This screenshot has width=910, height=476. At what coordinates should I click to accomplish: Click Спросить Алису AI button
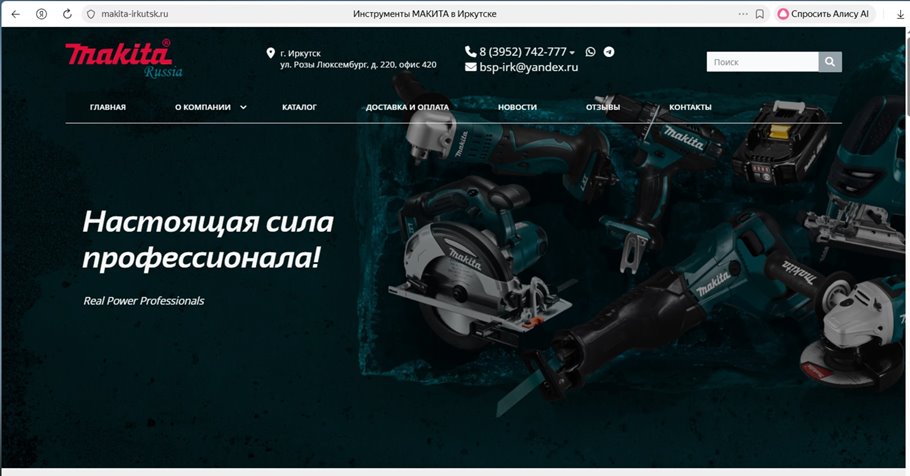824,14
